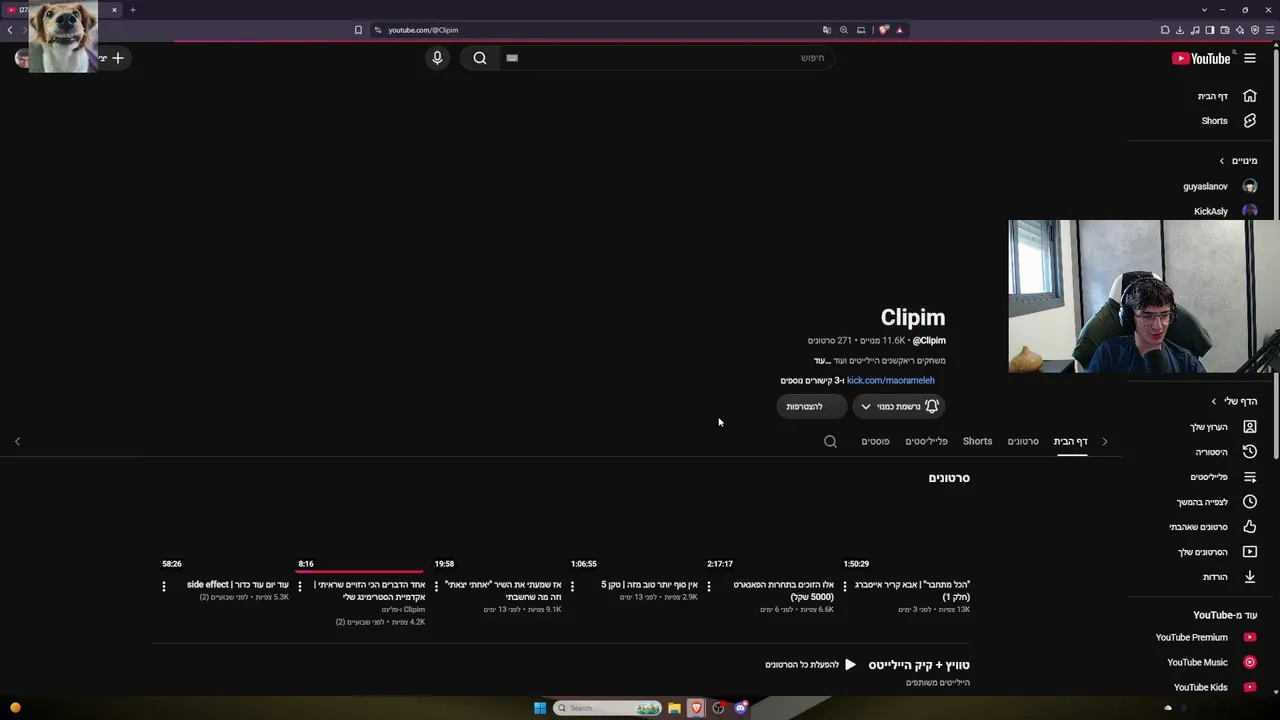This screenshot has width=1280, height=720.
Task: Toggle the browser sidebar panel icon
Action: (1210, 30)
